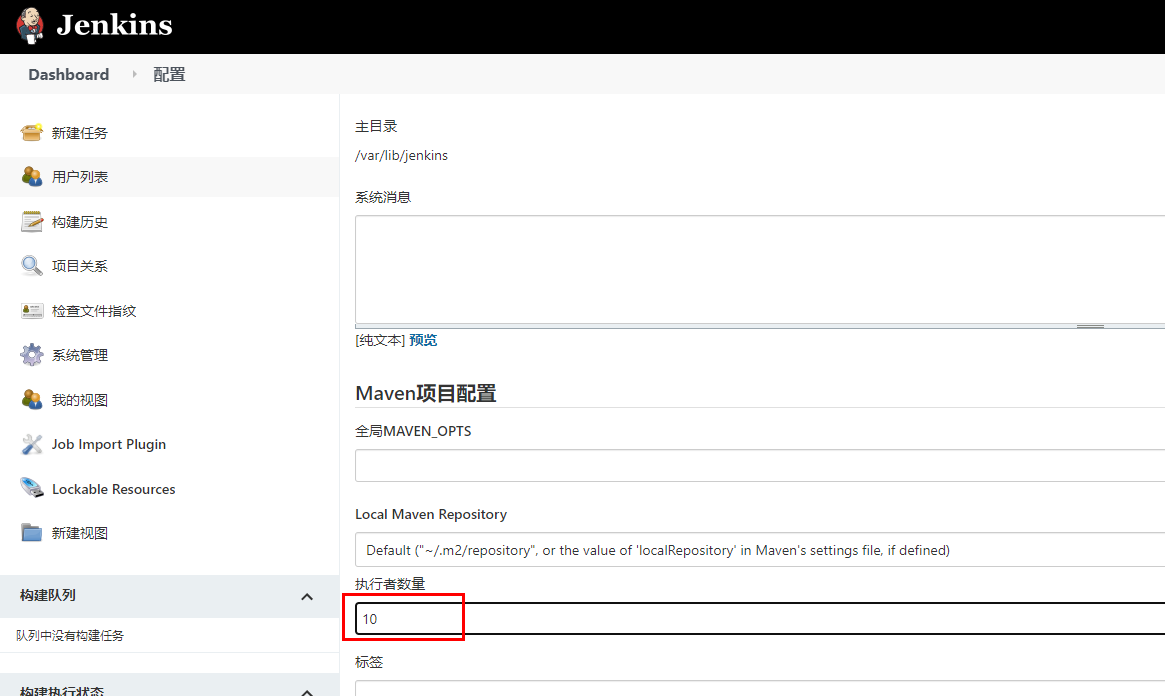Screen dimensions: 1165x696
Task: Open 新建任务 link in sidebar
Action: tap(79, 133)
